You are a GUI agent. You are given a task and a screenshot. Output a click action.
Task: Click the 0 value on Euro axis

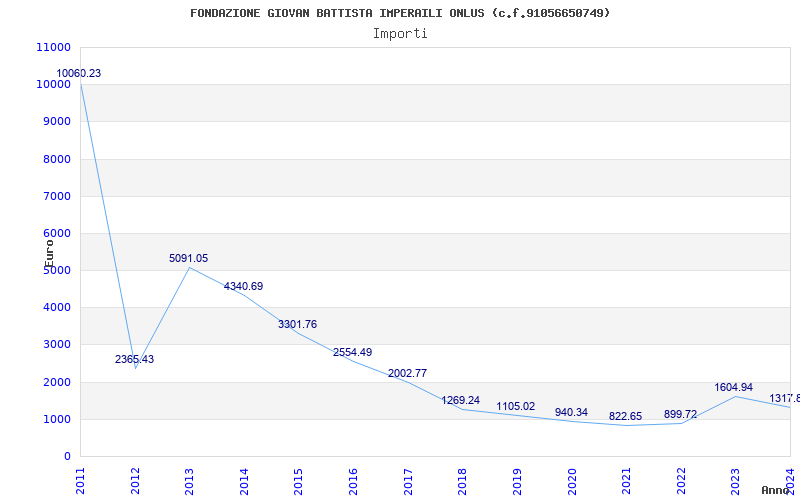point(67,457)
